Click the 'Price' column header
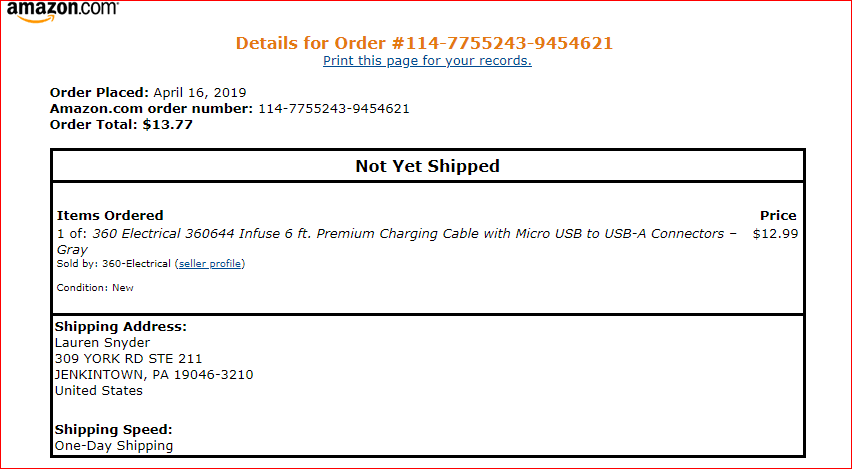The height and width of the screenshot is (469, 852). pyautogui.click(x=778, y=215)
